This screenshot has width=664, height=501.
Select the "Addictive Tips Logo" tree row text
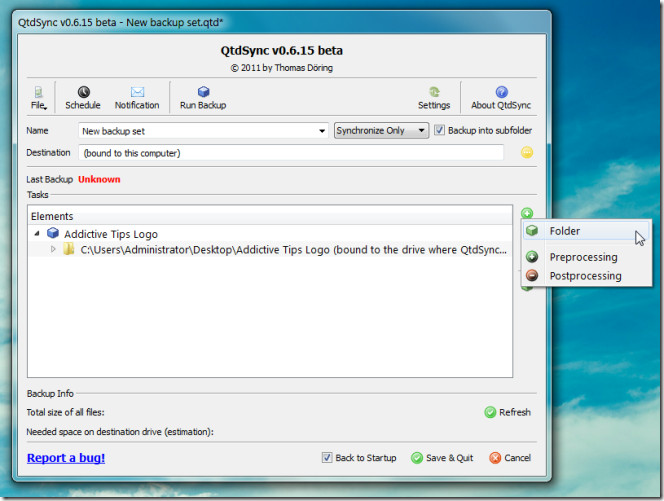pos(111,234)
